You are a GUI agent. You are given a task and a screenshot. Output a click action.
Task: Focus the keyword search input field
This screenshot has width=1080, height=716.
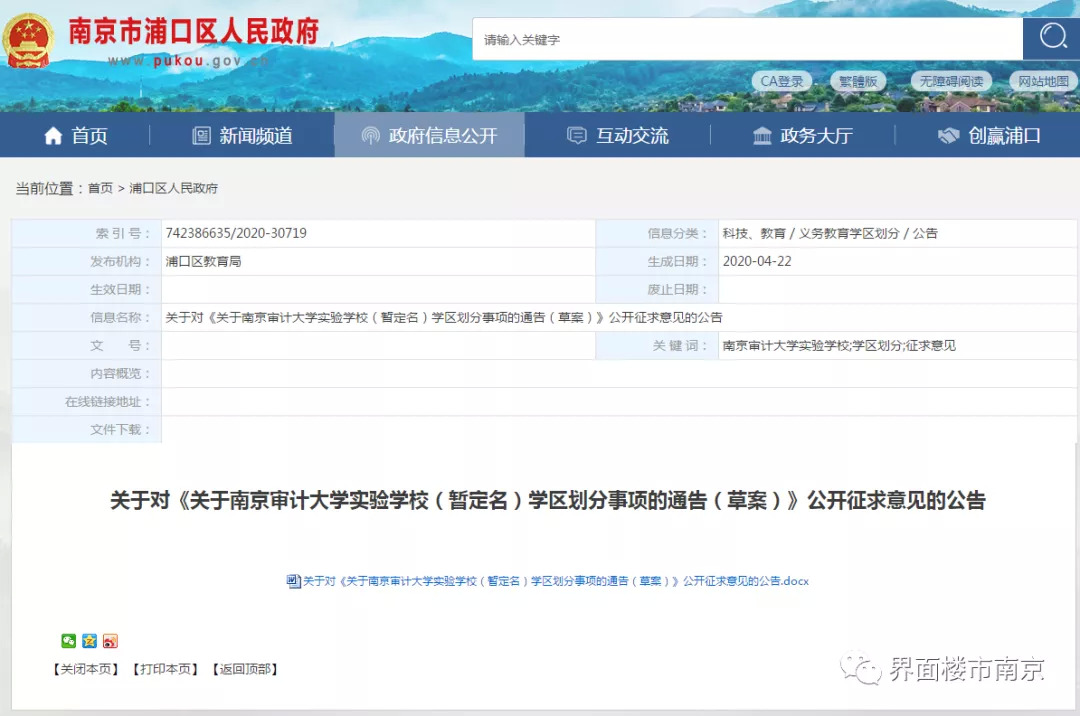click(747, 40)
